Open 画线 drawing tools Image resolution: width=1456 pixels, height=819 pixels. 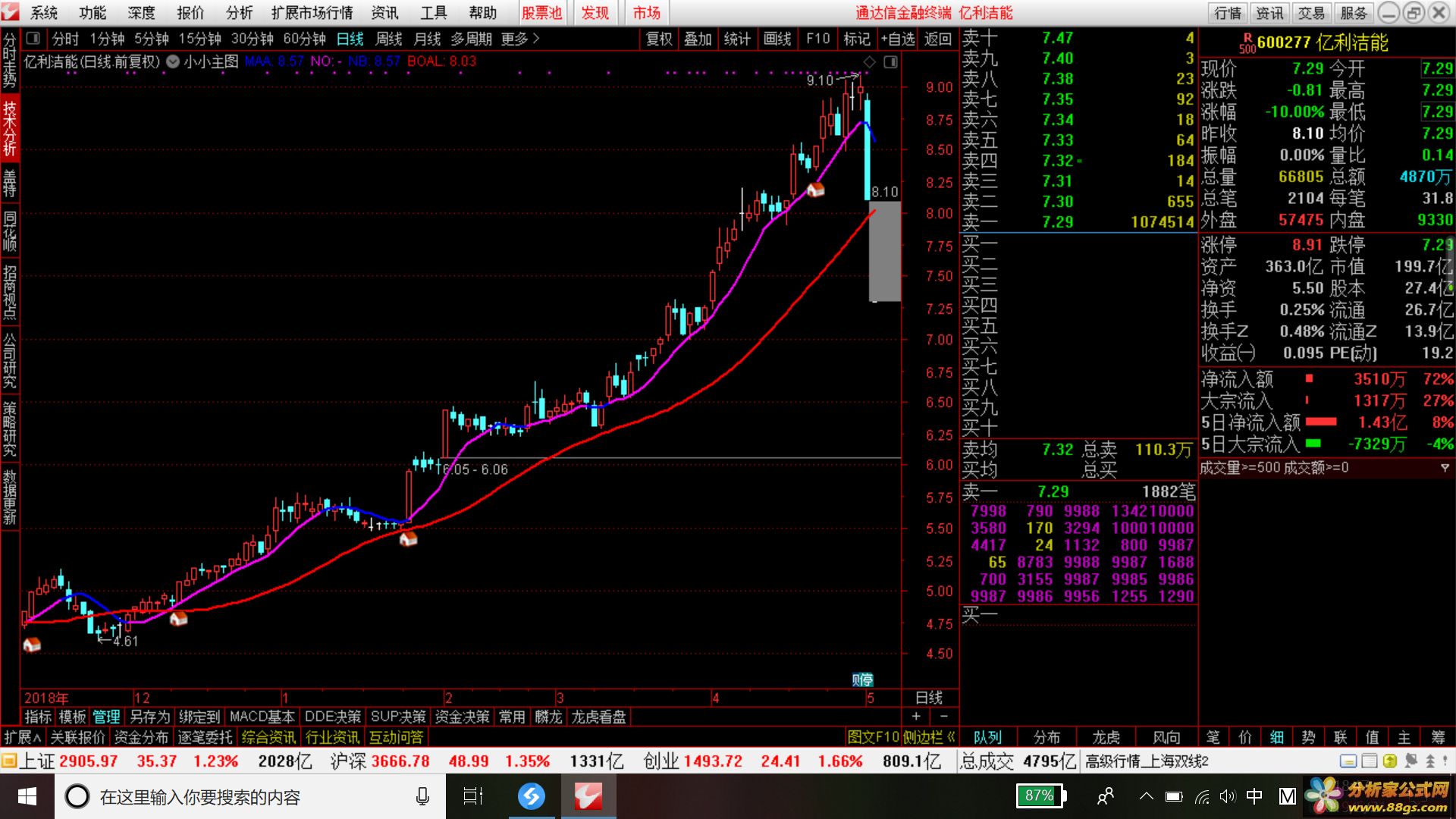[x=777, y=39]
